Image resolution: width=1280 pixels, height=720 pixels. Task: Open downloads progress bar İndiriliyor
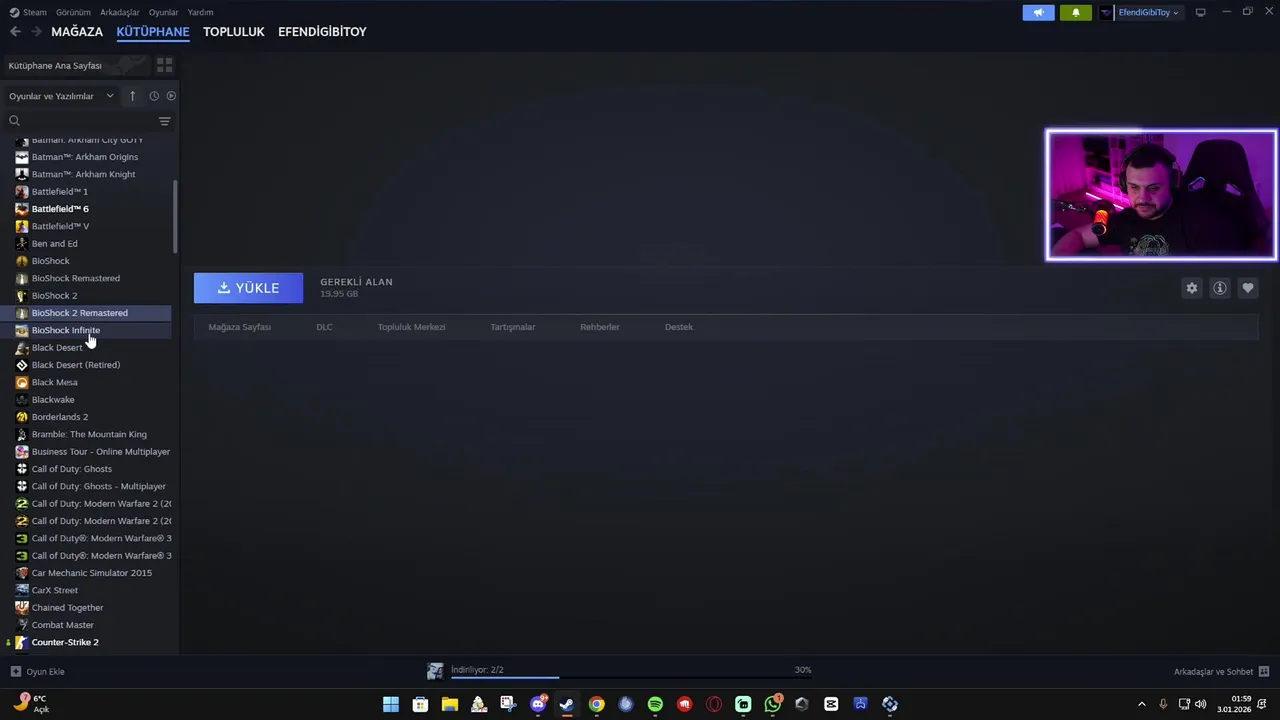619,671
